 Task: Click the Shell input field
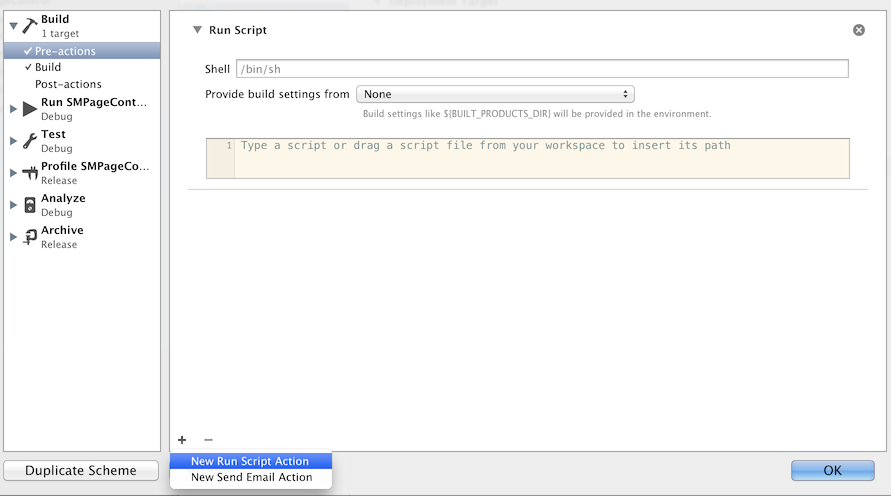click(542, 69)
